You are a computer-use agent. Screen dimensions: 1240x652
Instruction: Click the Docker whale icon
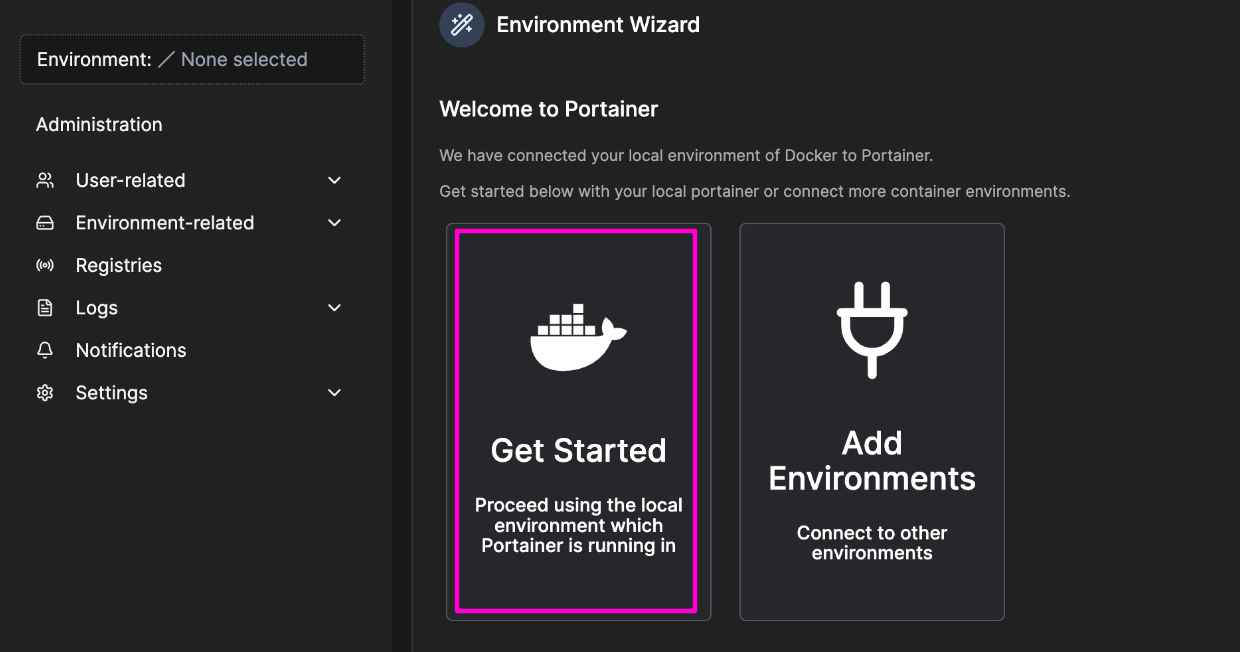click(578, 336)
